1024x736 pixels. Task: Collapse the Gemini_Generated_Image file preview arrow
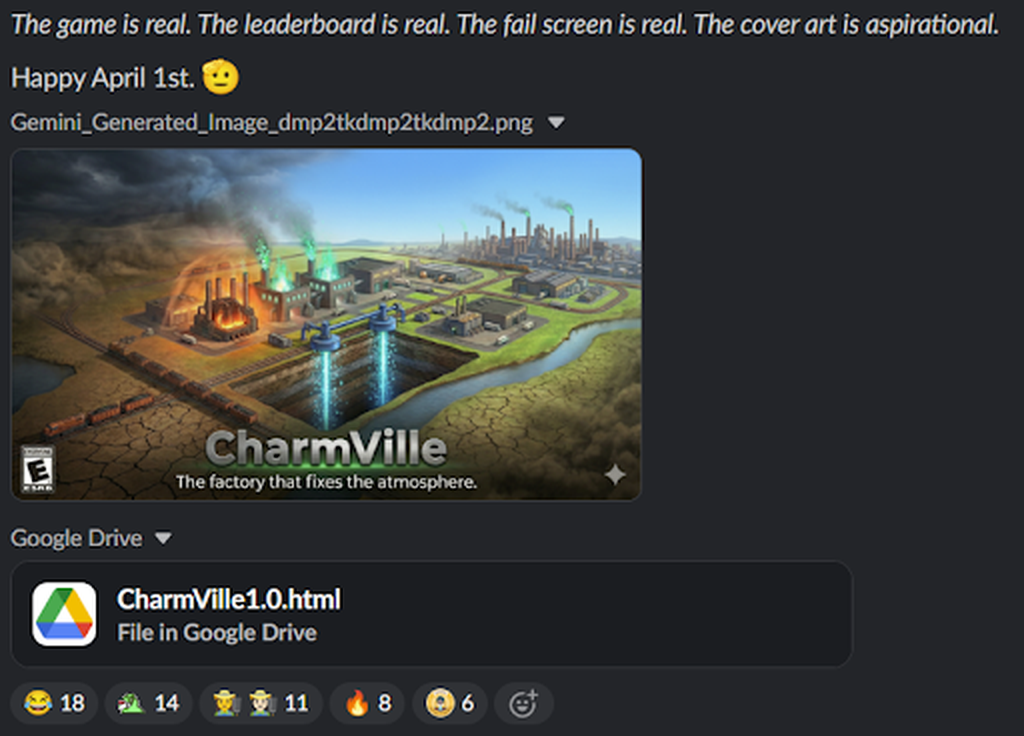(x=556, y=122)
